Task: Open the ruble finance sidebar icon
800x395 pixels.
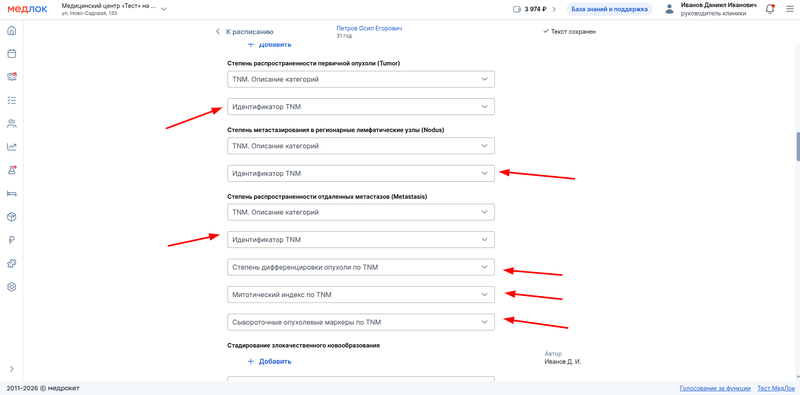Action: coord(12,240)
